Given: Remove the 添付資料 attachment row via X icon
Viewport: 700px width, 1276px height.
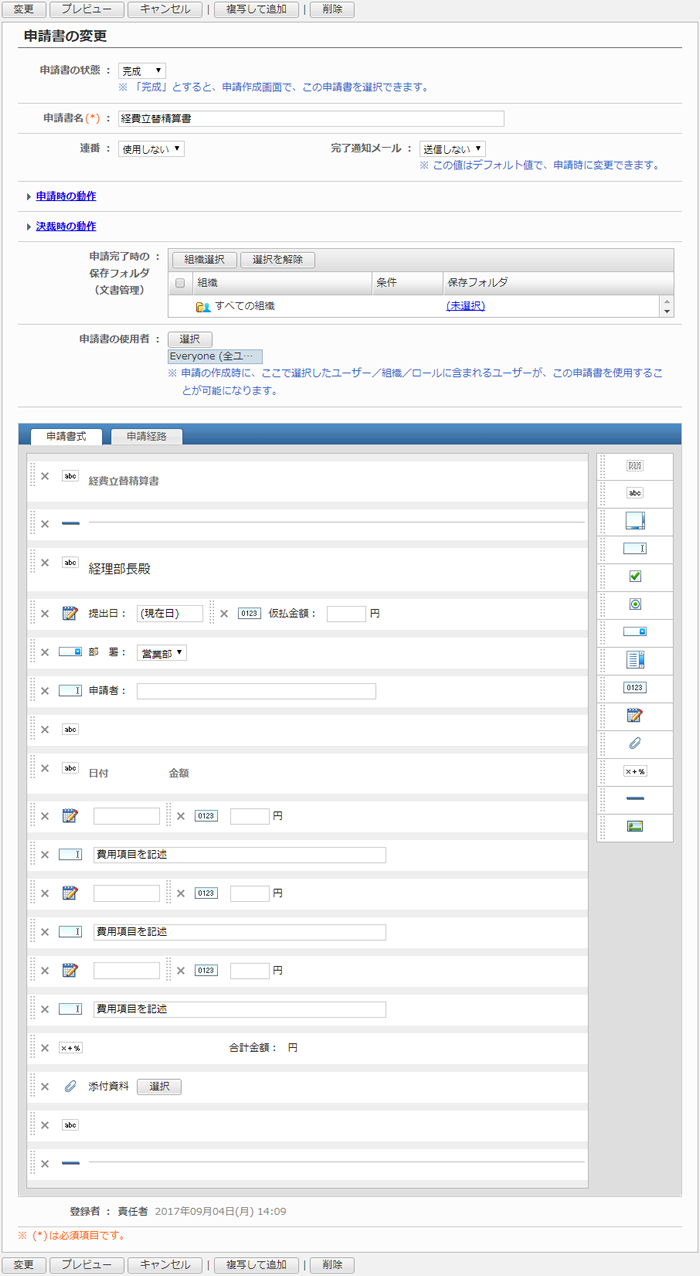Looking at the screenshot, I should coord(44,1086).
